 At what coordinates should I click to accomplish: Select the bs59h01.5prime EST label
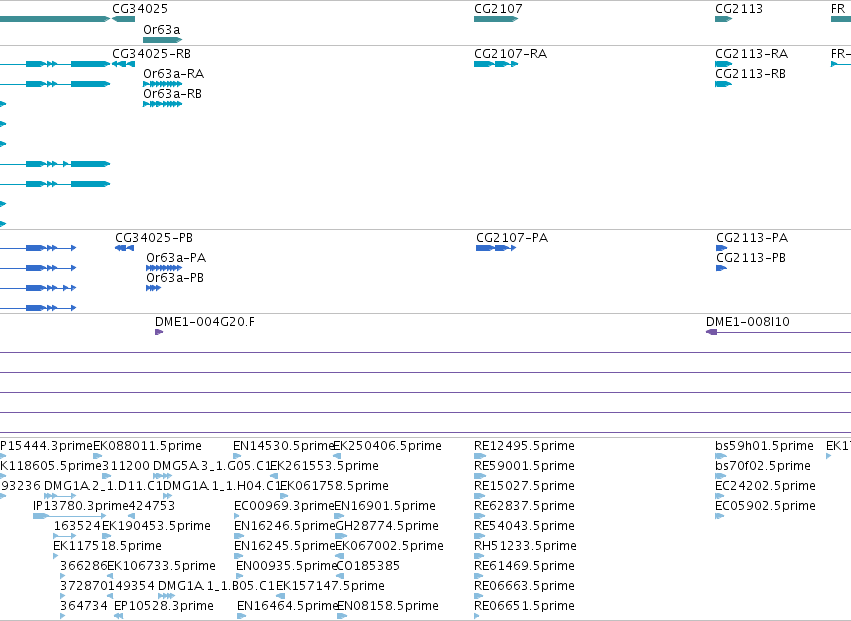[764, 446]
